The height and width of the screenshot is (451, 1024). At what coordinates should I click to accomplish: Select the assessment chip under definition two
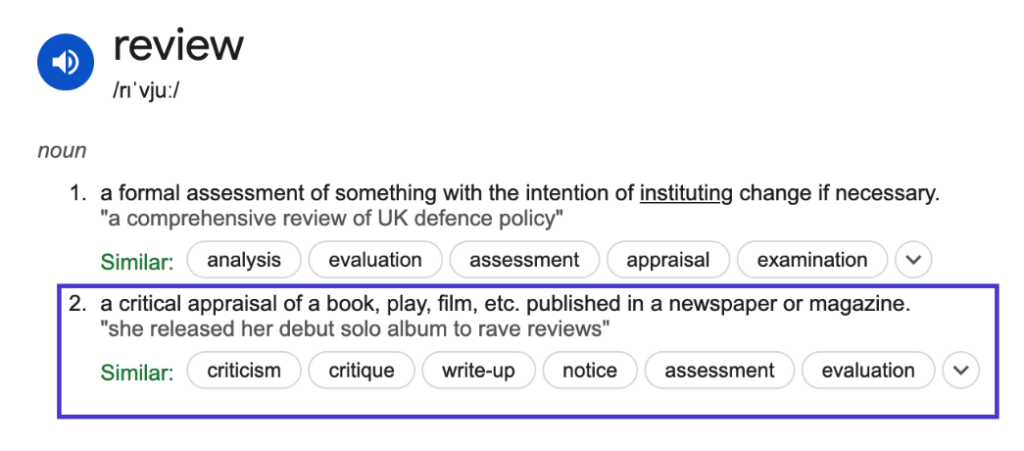click(x=720, y=370)
